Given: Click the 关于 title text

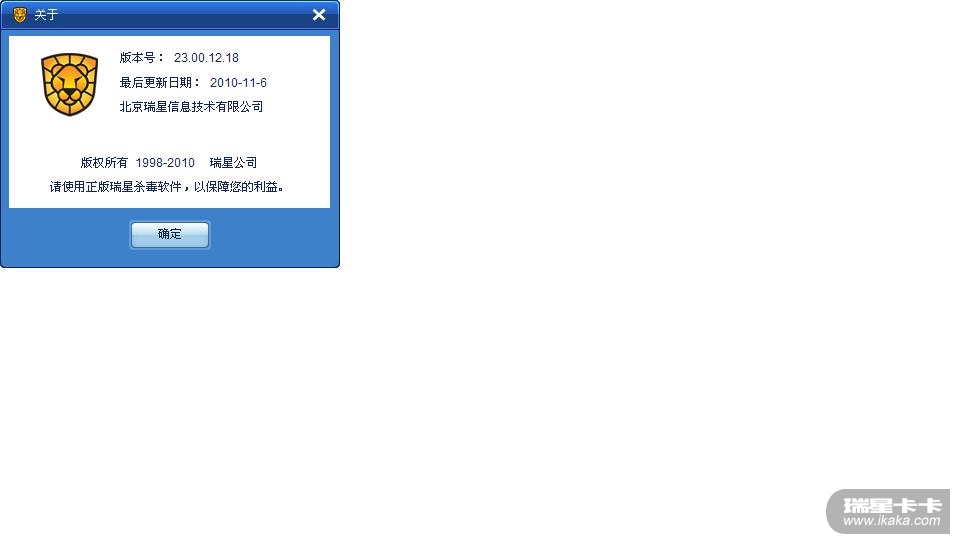Looking at the screenshot, I should 46,15.
